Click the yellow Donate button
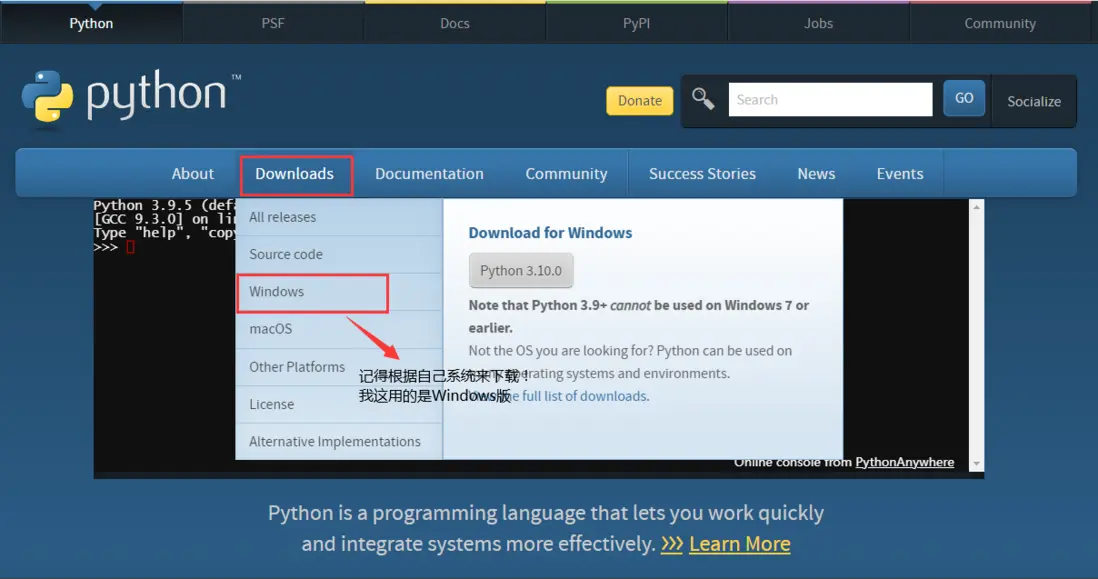 click(x=639, y=101)
